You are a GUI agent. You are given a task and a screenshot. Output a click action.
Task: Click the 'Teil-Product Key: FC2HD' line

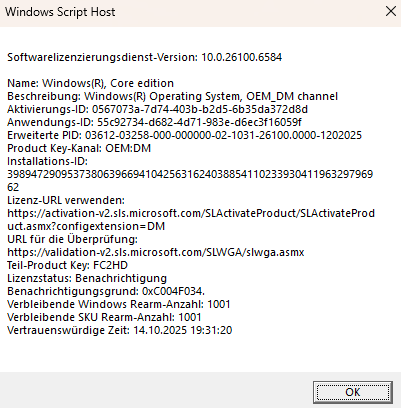point(67,265)
